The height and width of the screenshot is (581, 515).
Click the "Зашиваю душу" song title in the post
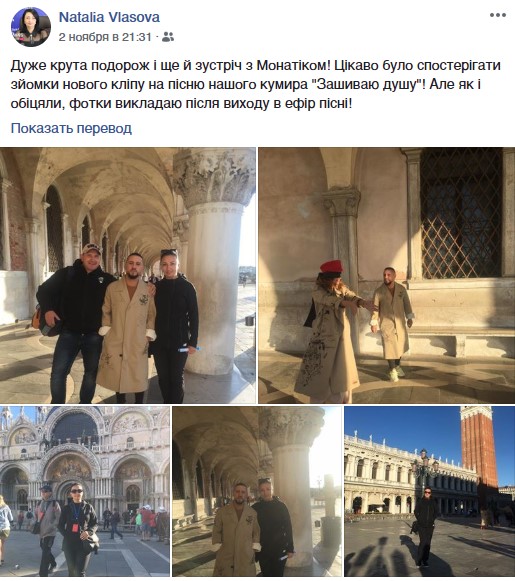pos(366,84)
